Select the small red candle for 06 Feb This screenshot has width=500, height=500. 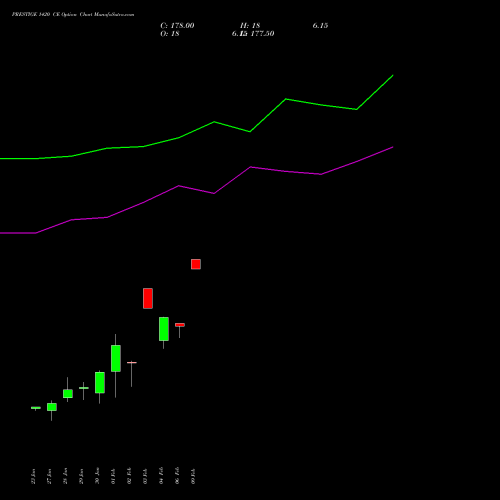(x=180, y=325)
